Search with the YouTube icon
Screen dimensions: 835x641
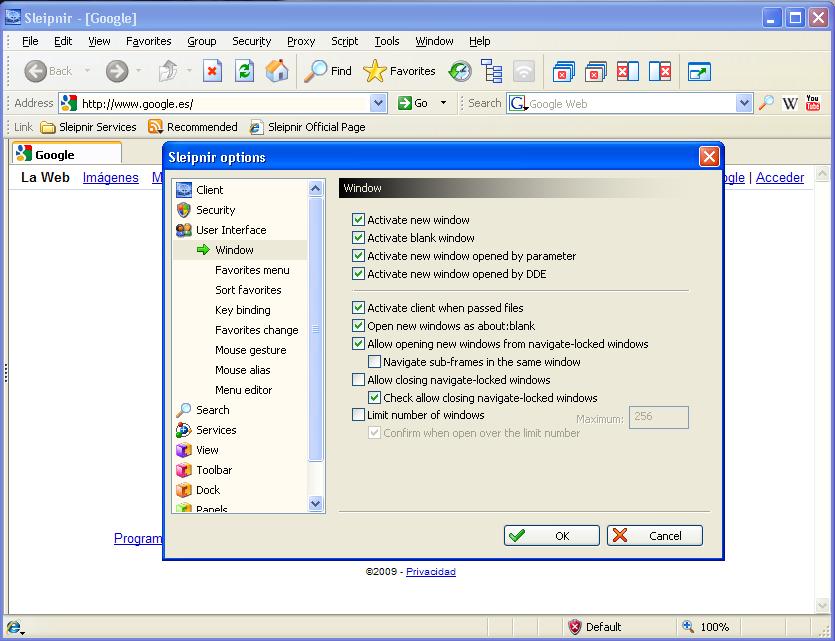point(813,103)
